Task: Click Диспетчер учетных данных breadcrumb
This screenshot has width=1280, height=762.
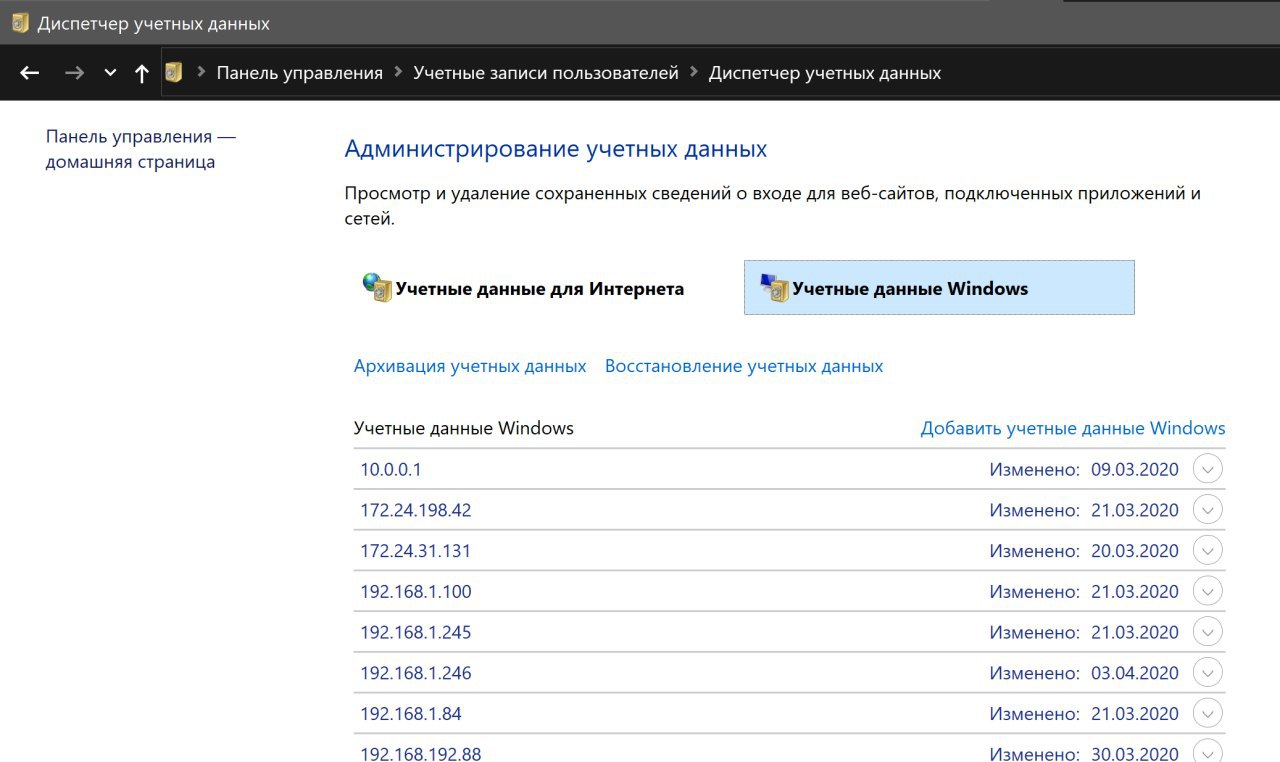Action: click(825, 73)
